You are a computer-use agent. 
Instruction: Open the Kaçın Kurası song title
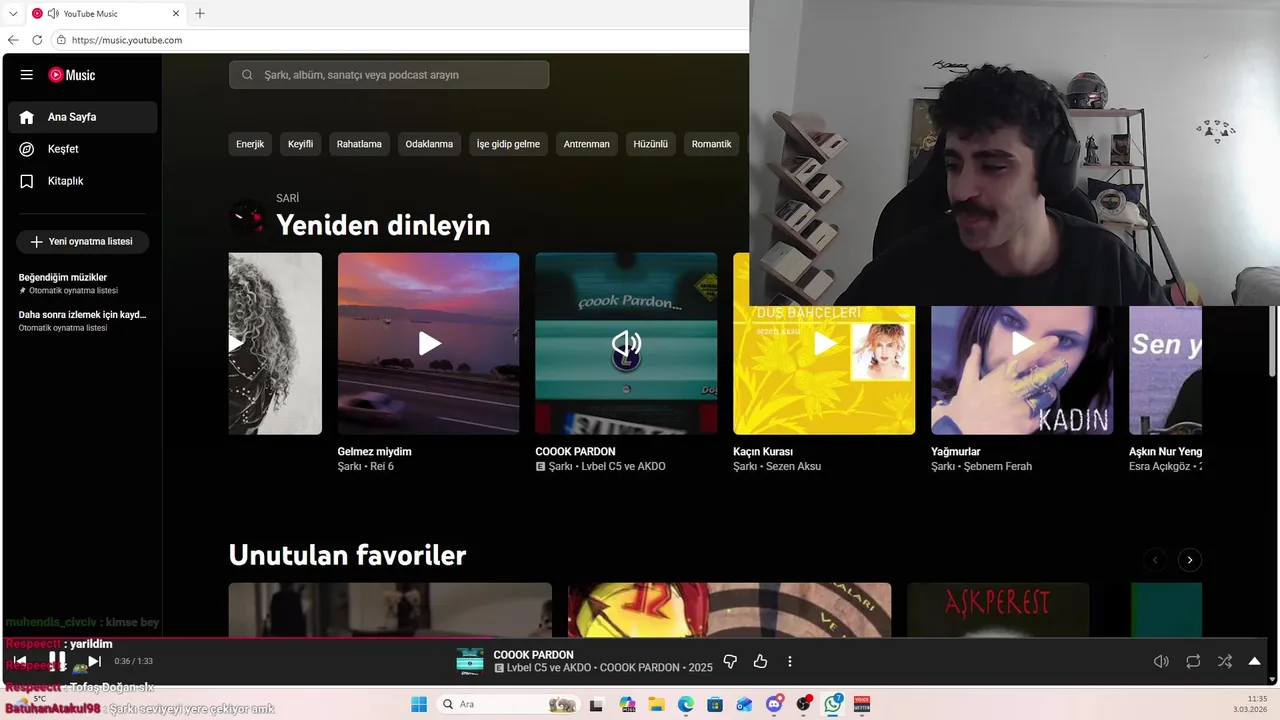pyautogui.click(x=763, y=452)
